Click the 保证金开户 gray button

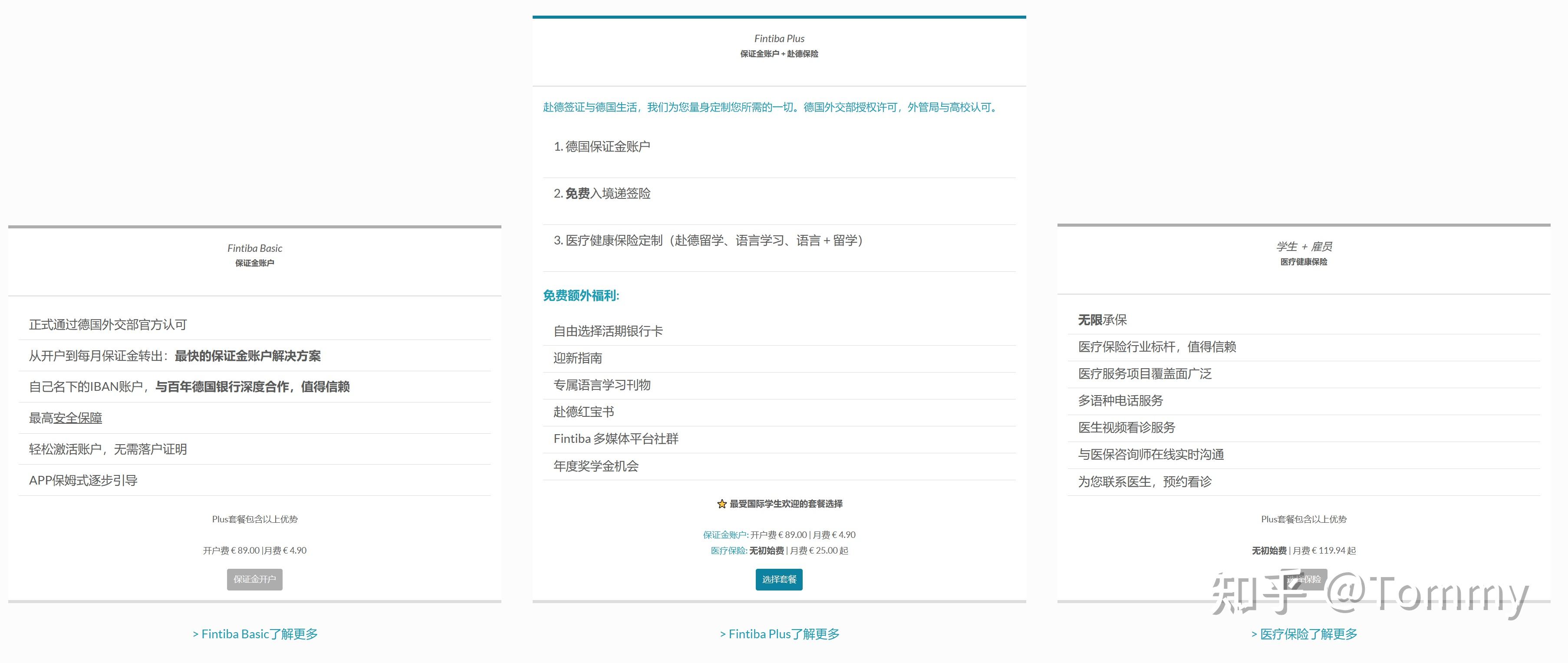point(254,579)
